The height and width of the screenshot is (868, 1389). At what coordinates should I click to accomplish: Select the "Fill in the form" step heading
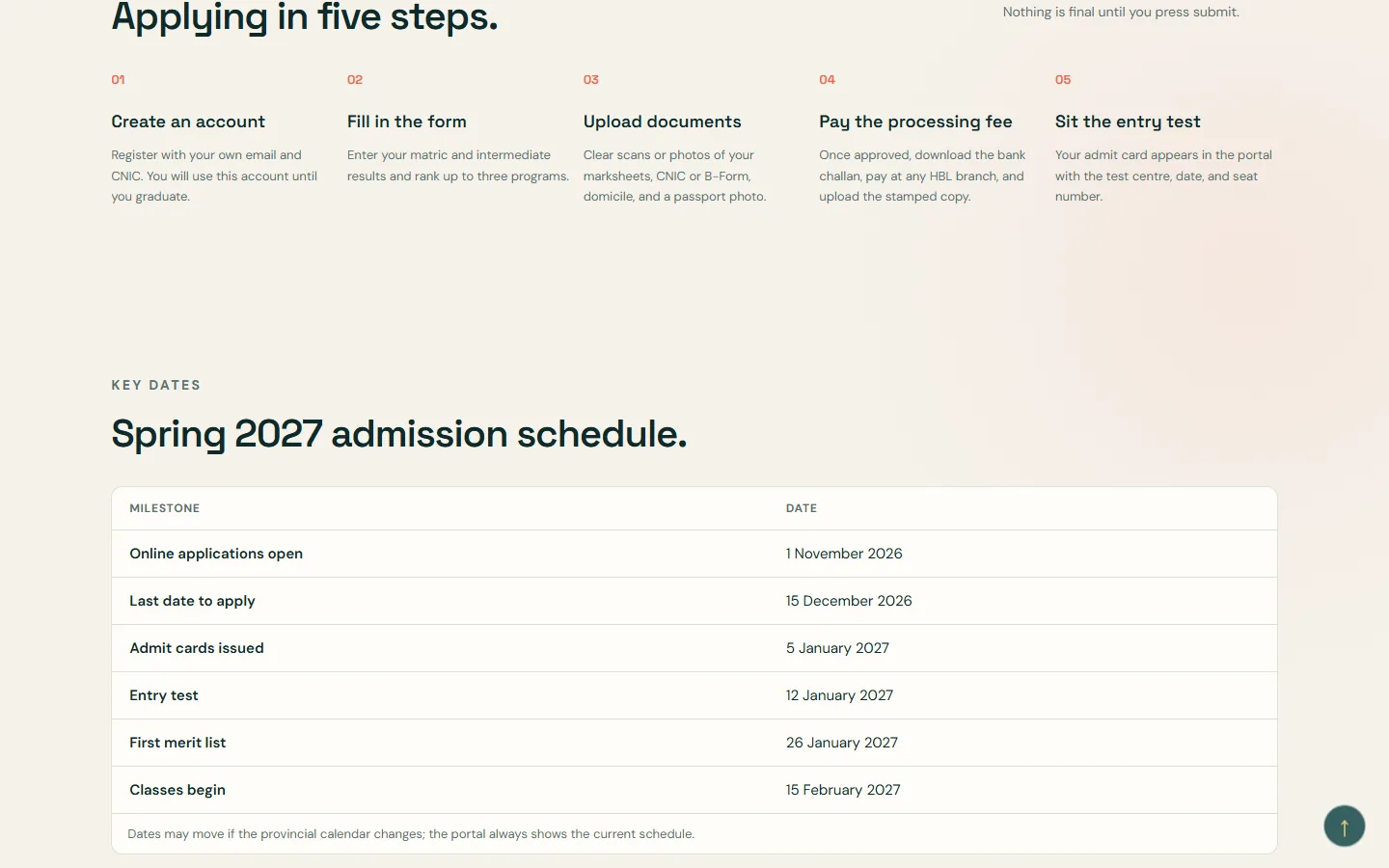click(x=407, y=122)
